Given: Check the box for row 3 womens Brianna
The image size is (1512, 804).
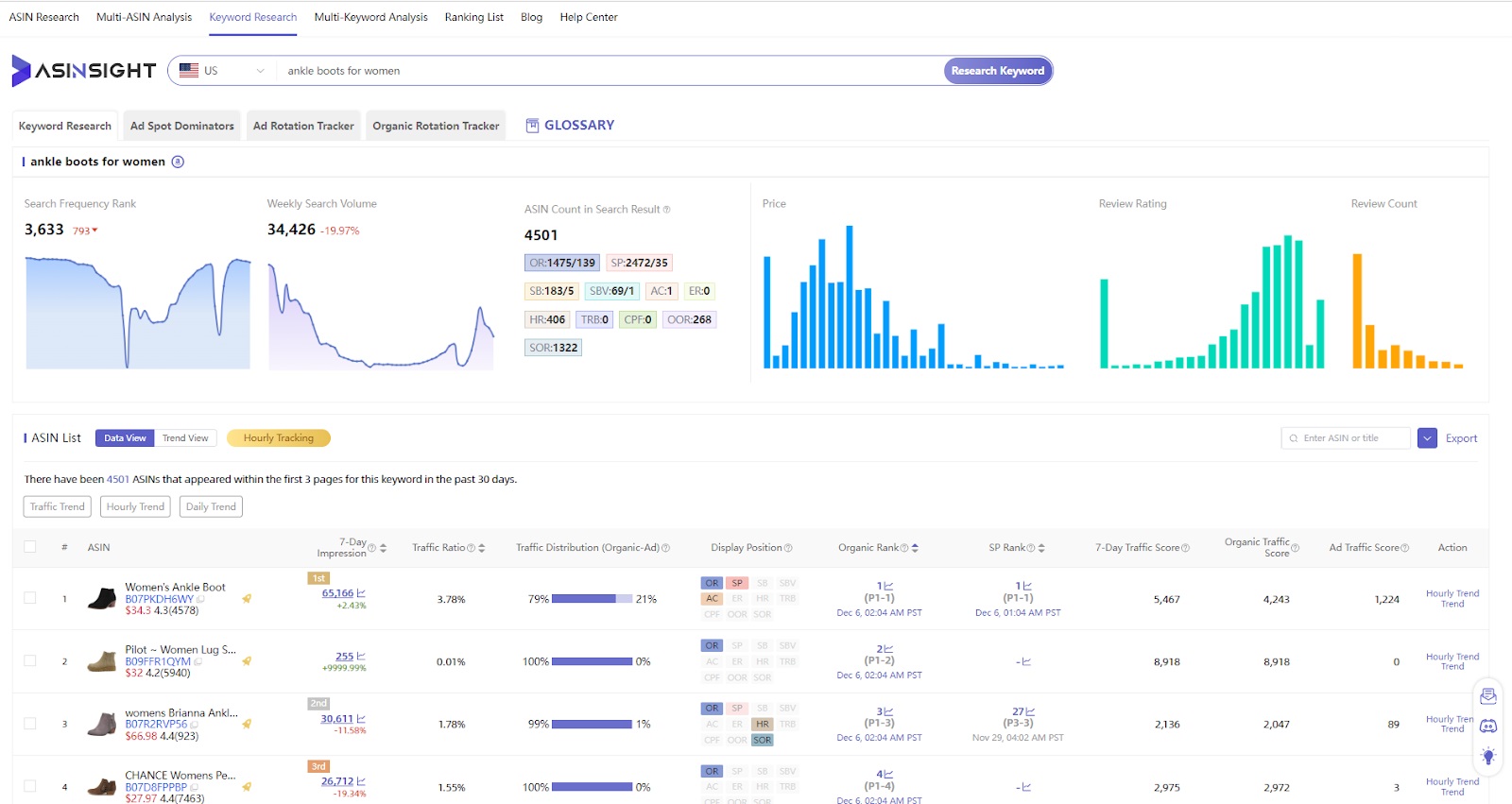Looking at the screenshot, I should click(x=30, y=724).
